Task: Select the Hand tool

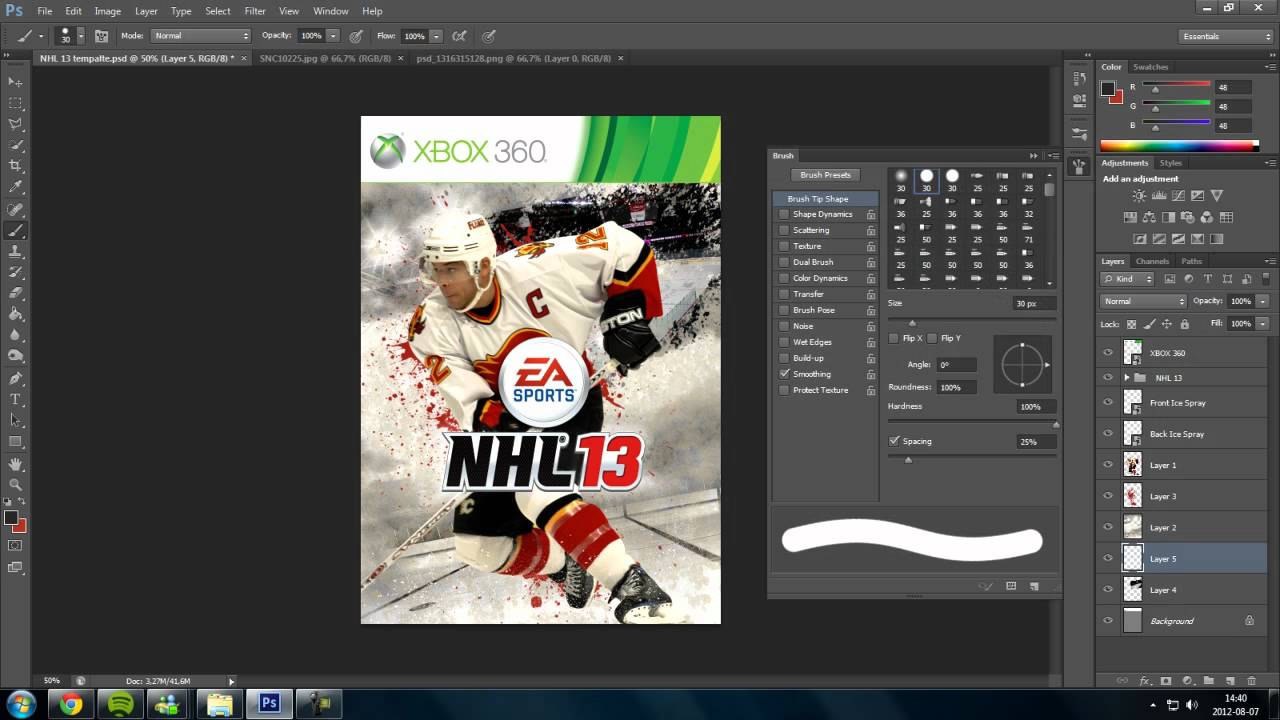Action: click(15, 464)
